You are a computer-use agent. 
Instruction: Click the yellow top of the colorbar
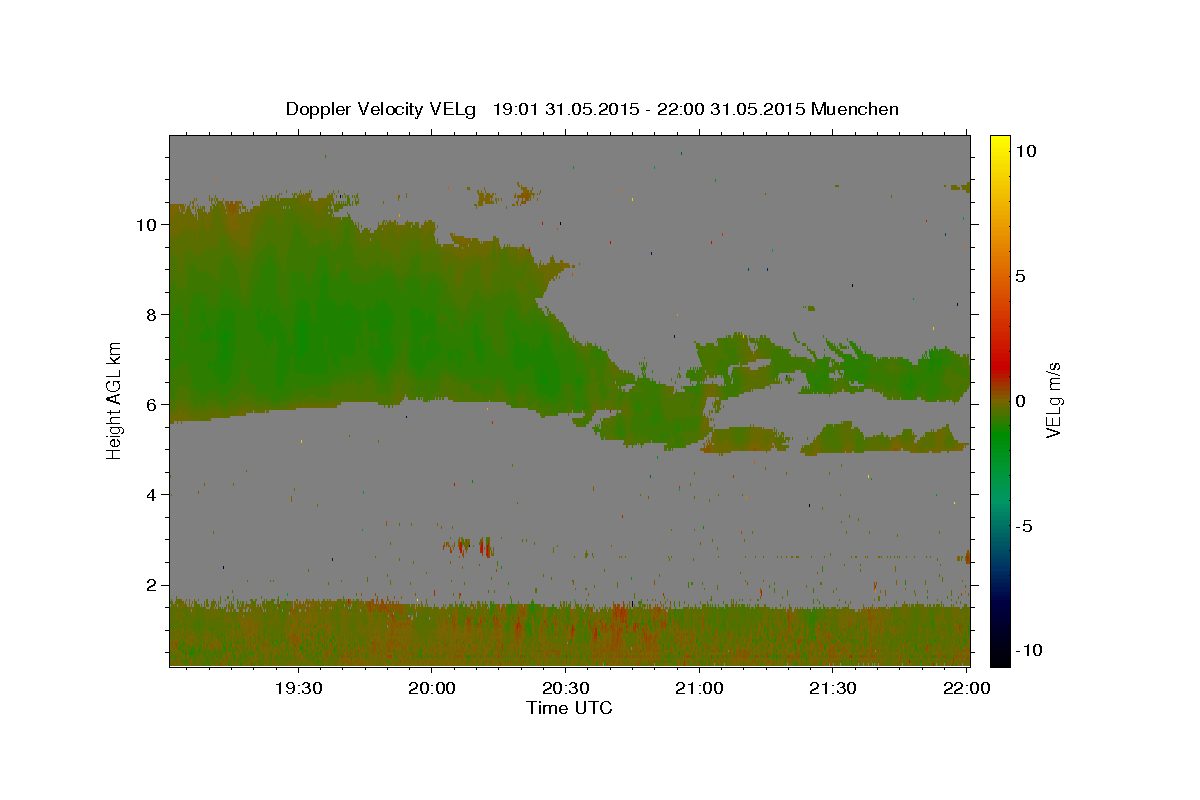pos(1000,145)
